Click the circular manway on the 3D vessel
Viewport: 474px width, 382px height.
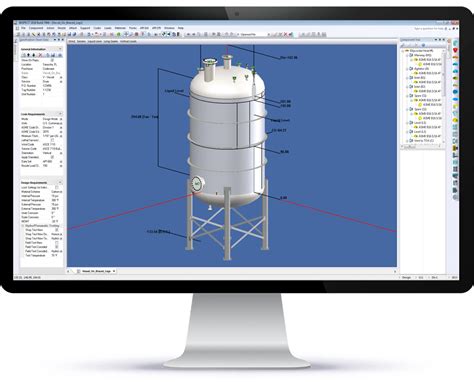197,183
